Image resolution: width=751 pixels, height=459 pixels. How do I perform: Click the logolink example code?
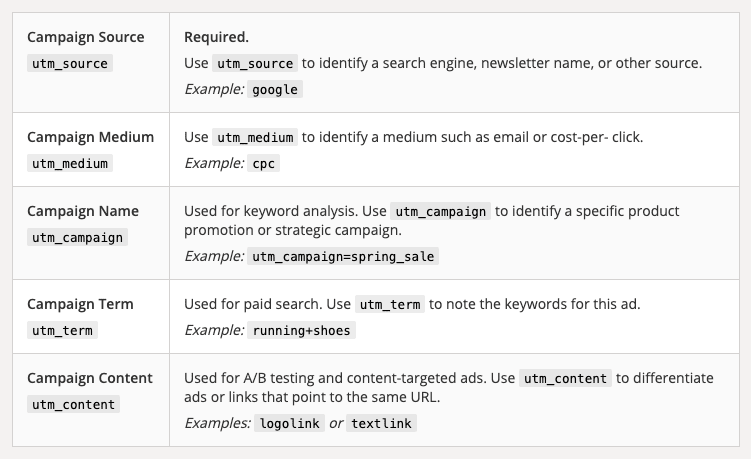tap(289, 423)
